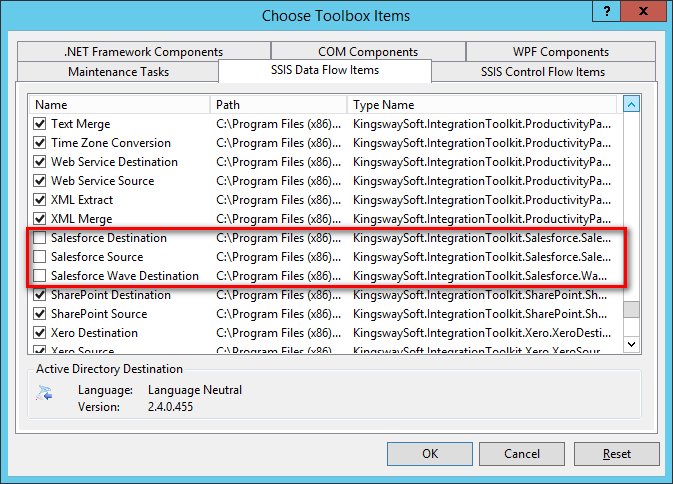The height and width of the screenshot is (484, 673).
Task: Select the Xero Destination item name
Action: (x=94, y=333)
